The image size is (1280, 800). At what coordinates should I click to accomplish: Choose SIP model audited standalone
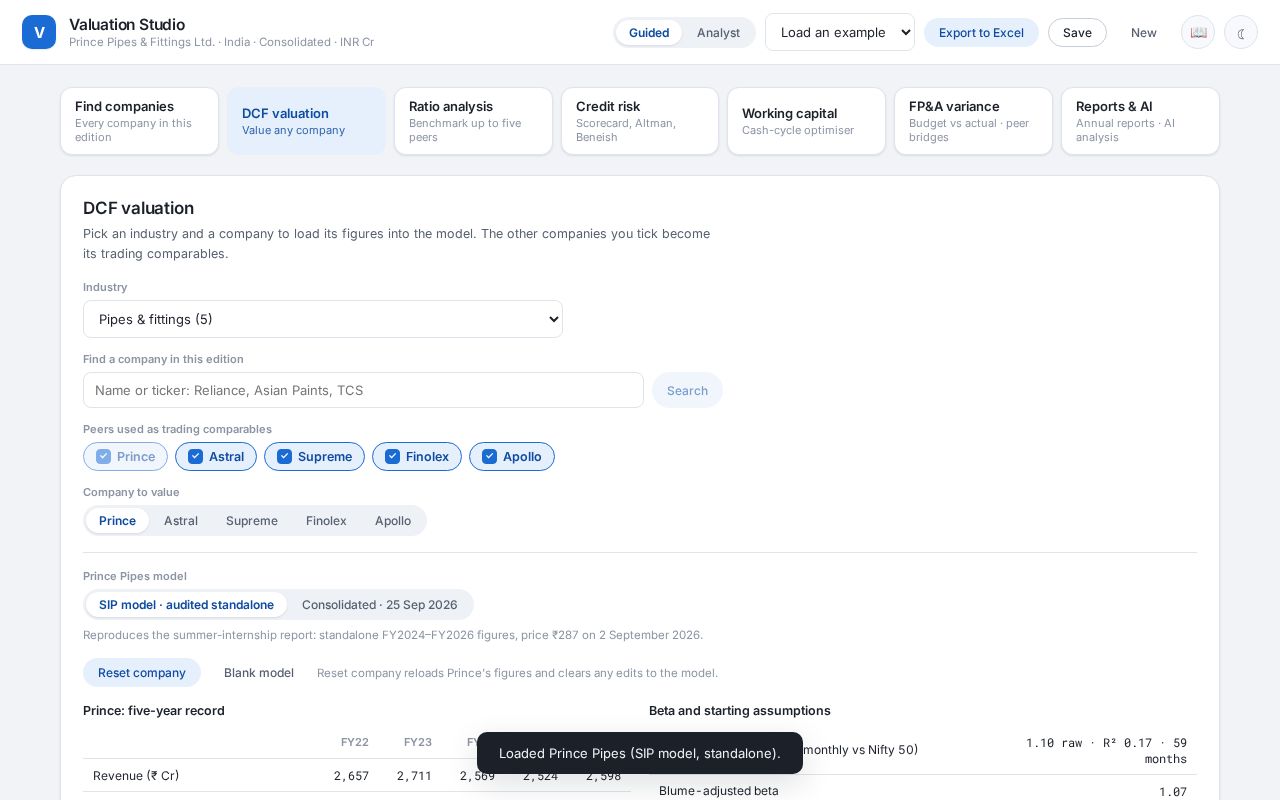(186, 604)
